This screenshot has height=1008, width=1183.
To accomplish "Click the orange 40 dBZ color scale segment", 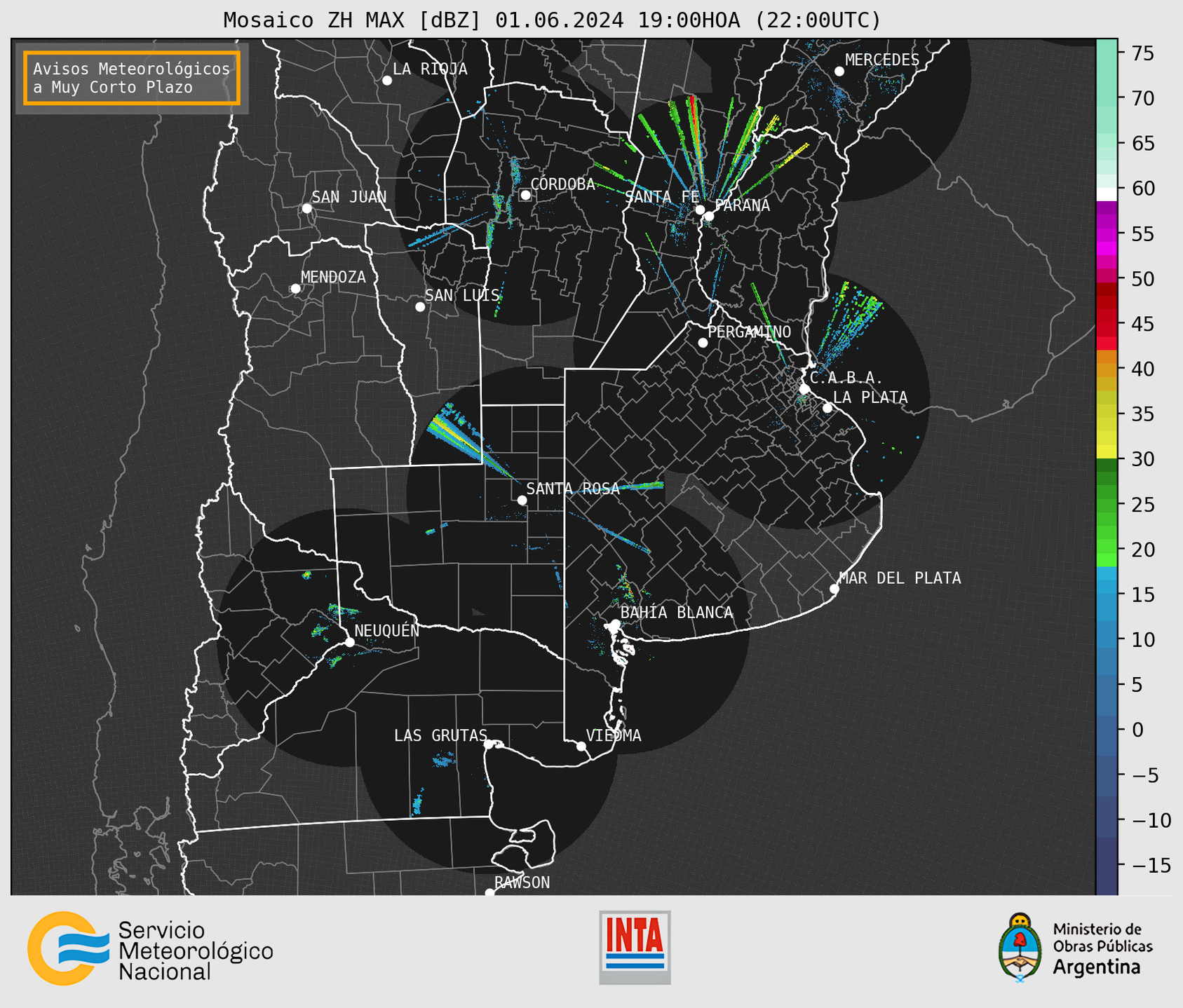I will (1107, 369).
